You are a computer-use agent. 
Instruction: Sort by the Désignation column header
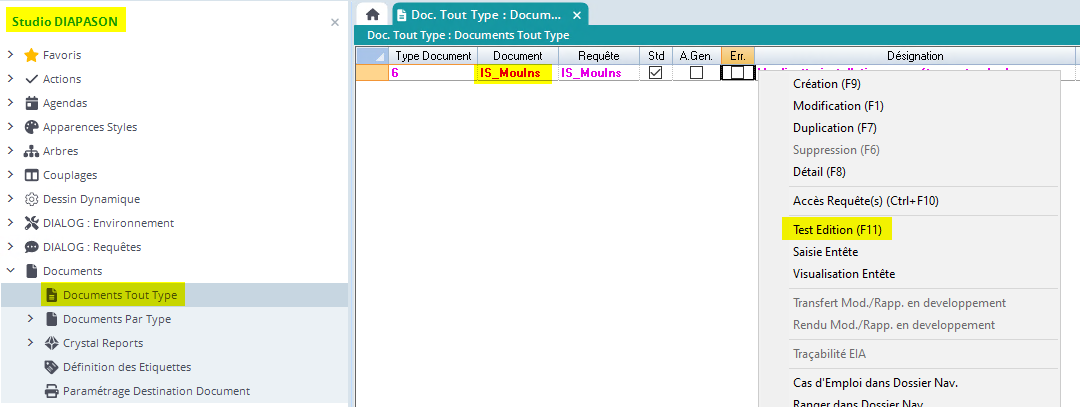[x=914, y=56]
